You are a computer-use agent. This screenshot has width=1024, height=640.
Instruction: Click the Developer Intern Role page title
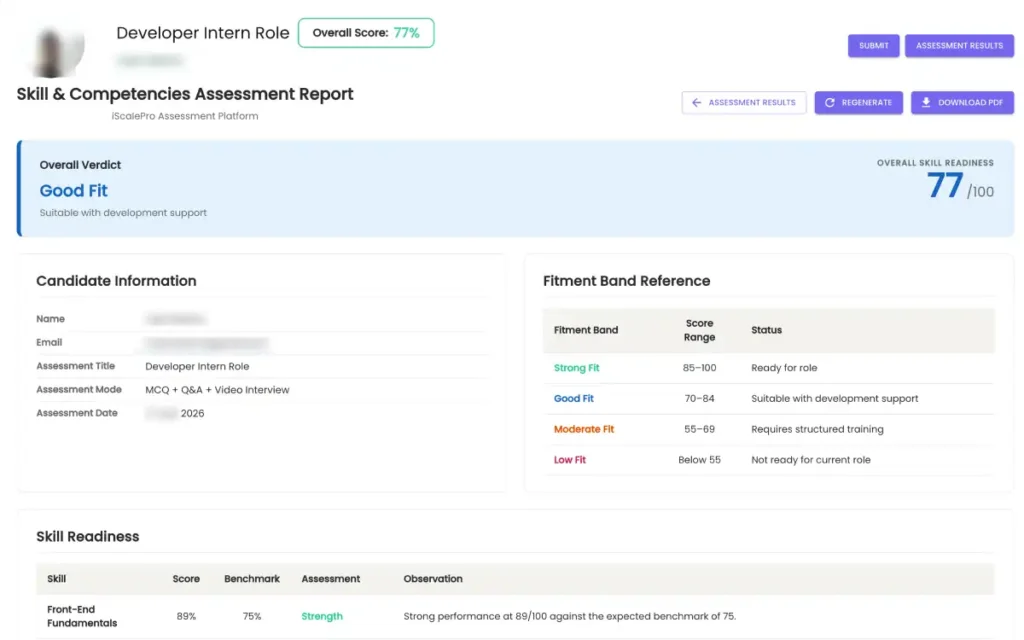(202, 33)
